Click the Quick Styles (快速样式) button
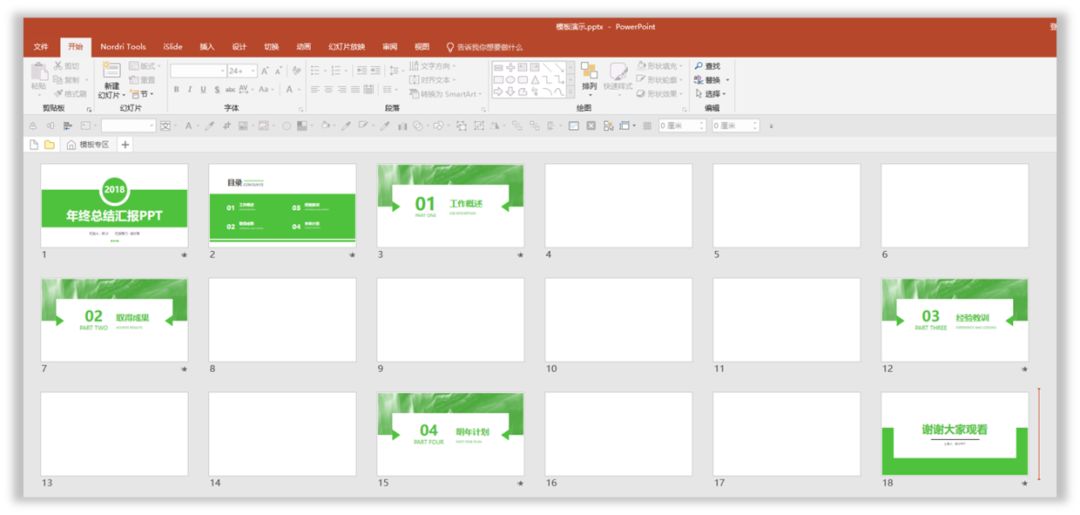 click(x=618, y=78)
